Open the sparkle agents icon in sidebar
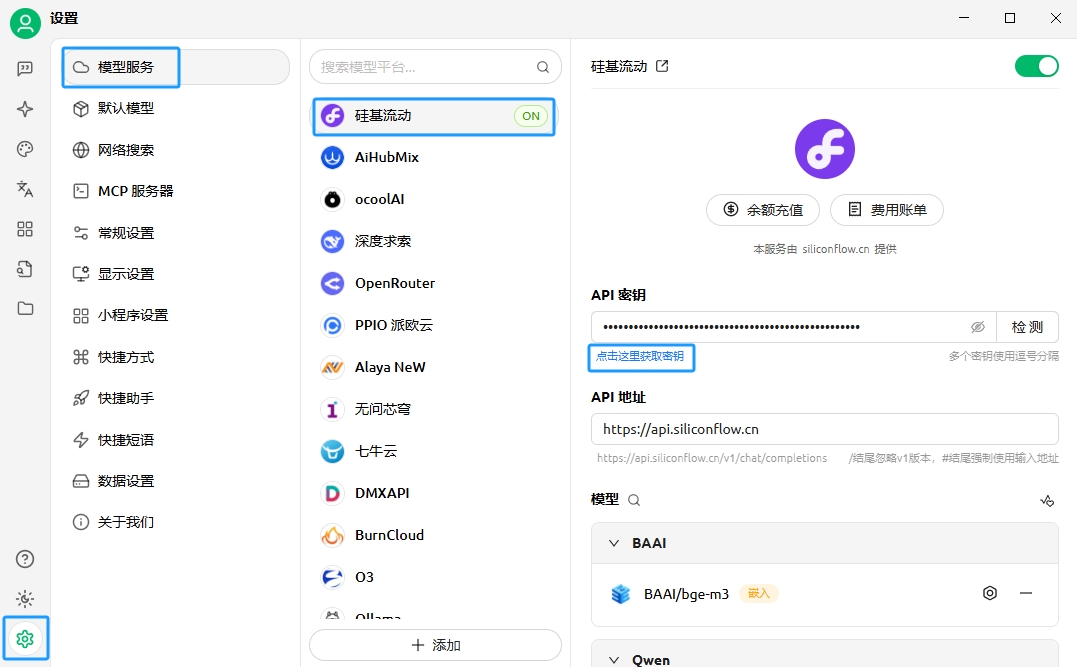 click(25, 109)
